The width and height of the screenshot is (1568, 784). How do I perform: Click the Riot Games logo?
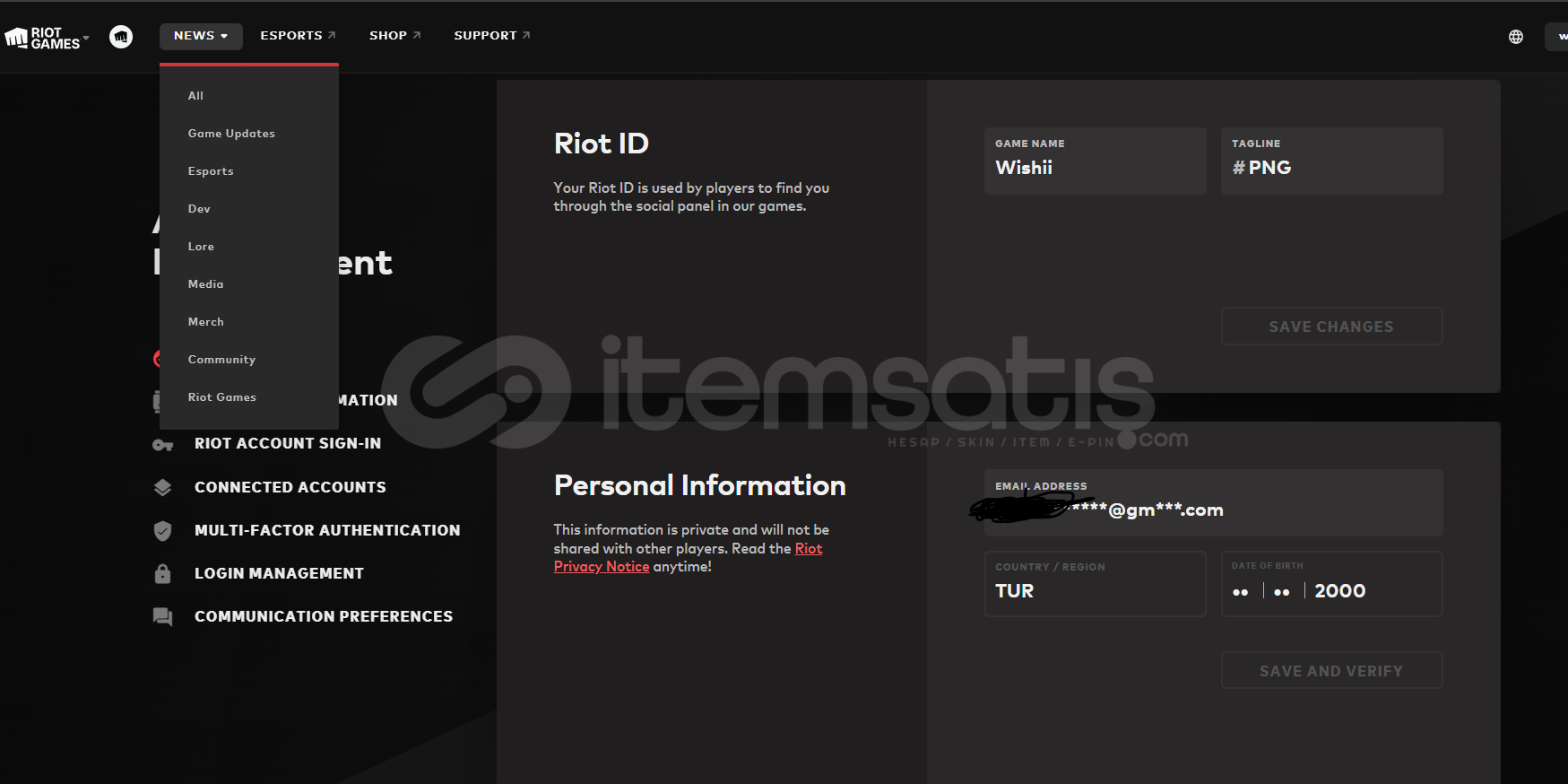coord(42,38)
